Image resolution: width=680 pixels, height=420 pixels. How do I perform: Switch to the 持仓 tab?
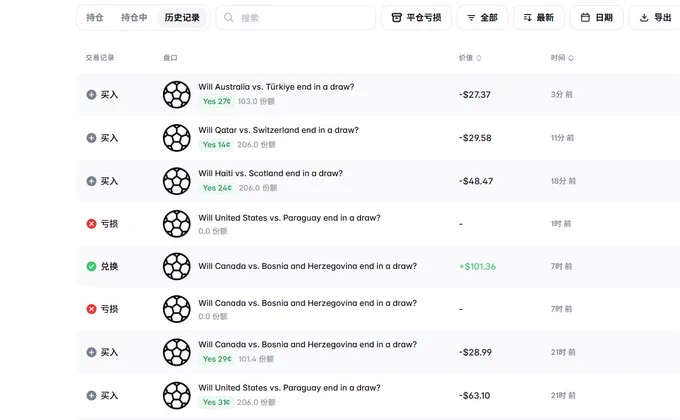coord(95,18)
